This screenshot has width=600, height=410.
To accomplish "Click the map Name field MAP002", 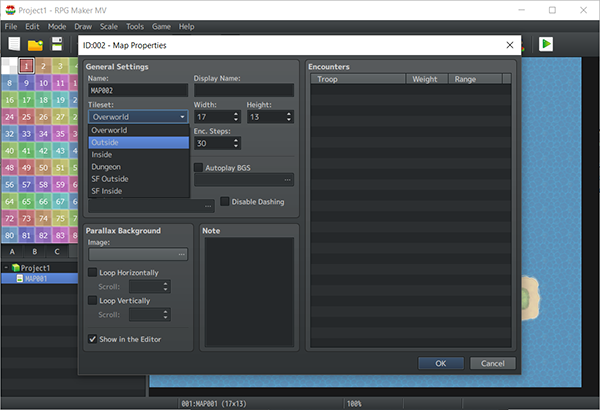I will [138, 90].
